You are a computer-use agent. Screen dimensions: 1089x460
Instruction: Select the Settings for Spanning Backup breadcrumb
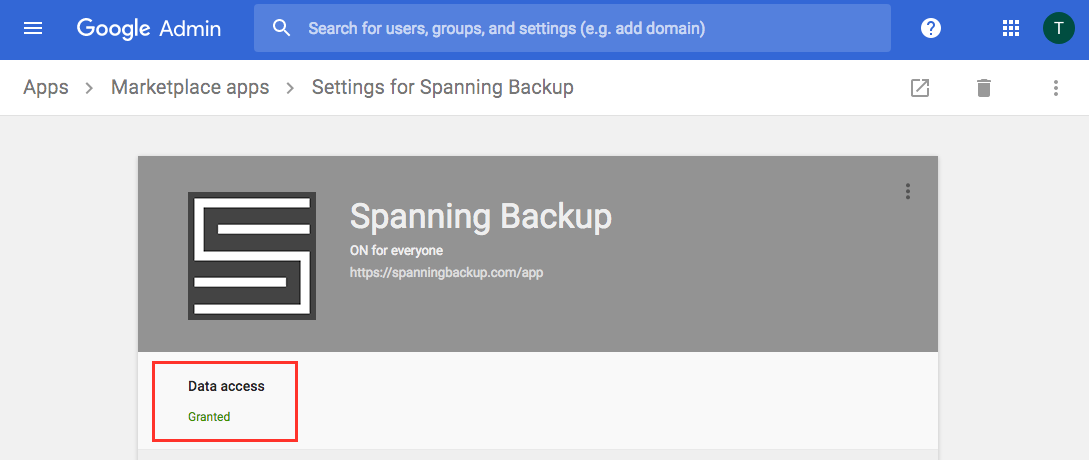click(442, 88)
